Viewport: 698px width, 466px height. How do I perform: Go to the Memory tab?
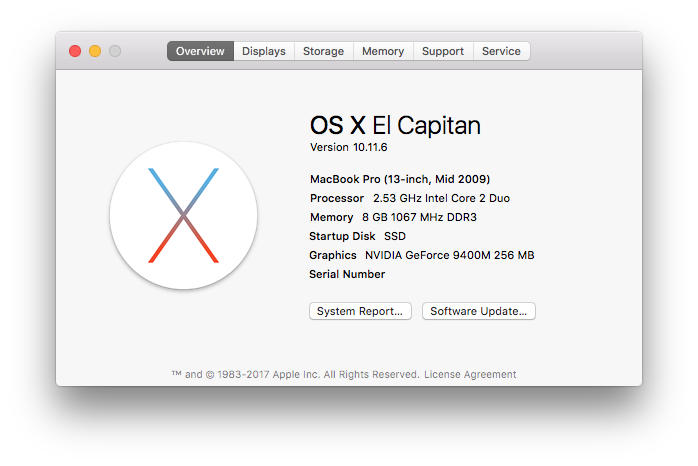(383, 51)
